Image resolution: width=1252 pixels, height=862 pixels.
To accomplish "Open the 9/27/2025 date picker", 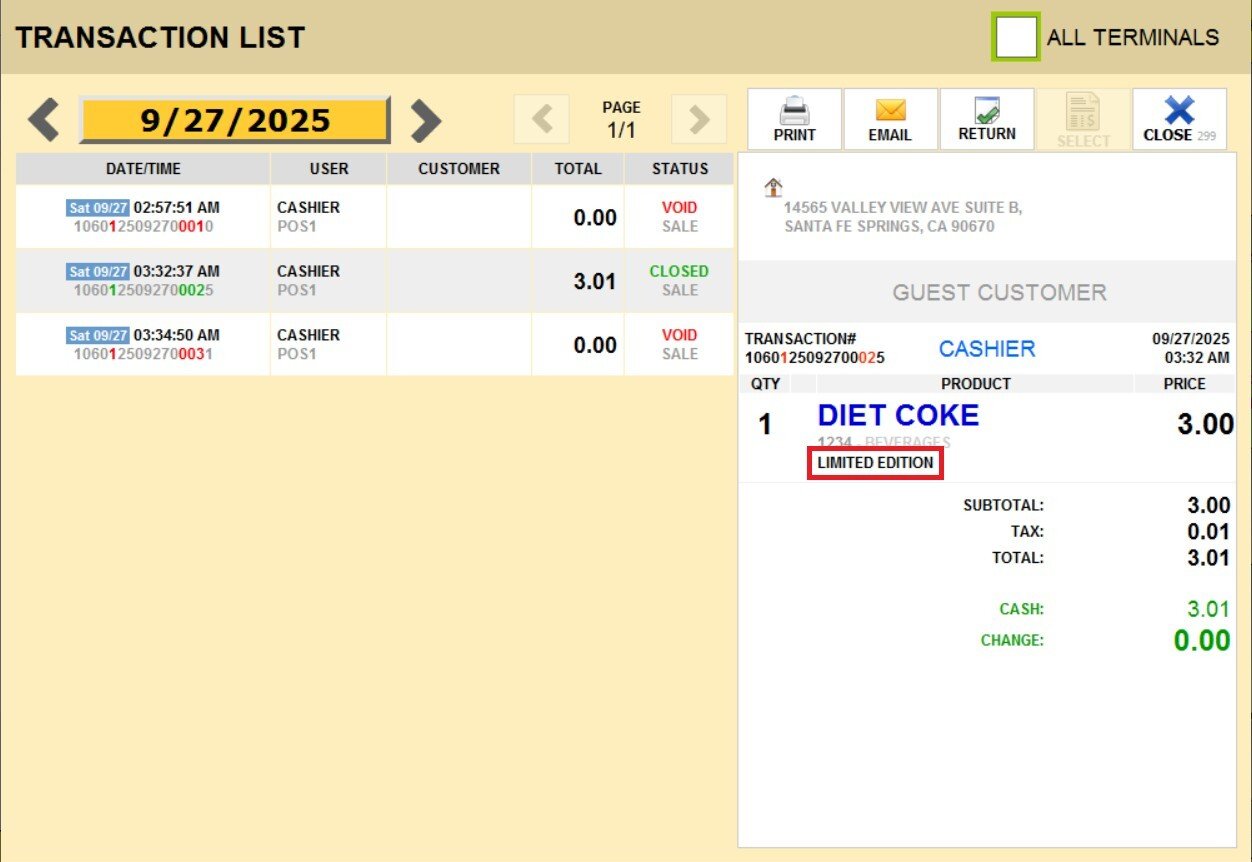I will pos(234,121).
